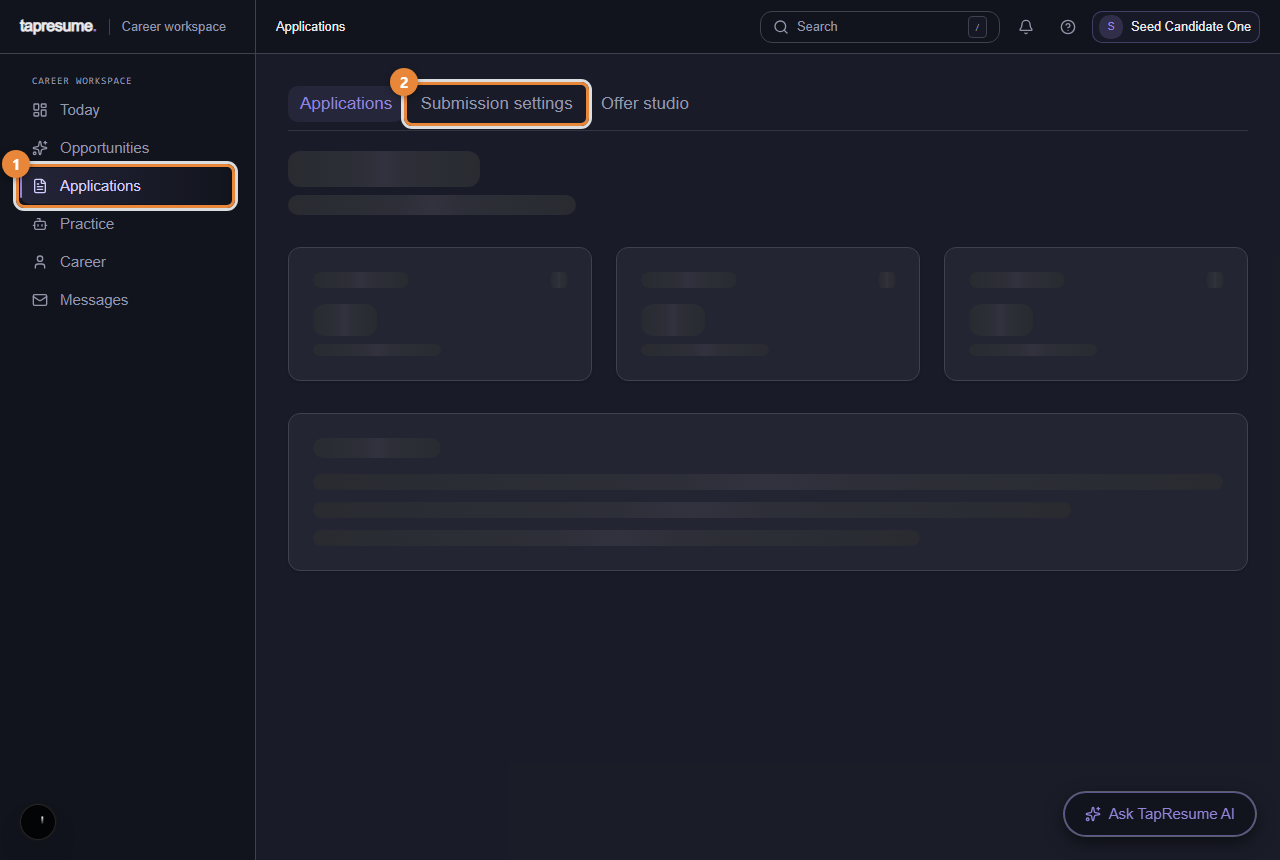Switch to the Offer studio tab
The width and height of the screenshot is (1280, 860).
(x=645, y=104)
